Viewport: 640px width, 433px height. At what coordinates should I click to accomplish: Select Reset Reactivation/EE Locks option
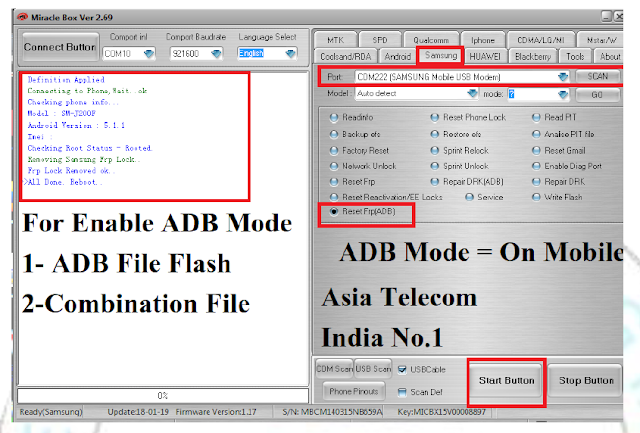tap(334, 197)
